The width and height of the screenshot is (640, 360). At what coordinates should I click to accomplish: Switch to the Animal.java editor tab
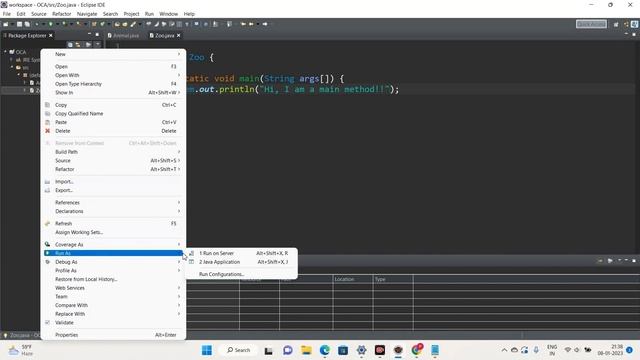[x=124, y=36]
